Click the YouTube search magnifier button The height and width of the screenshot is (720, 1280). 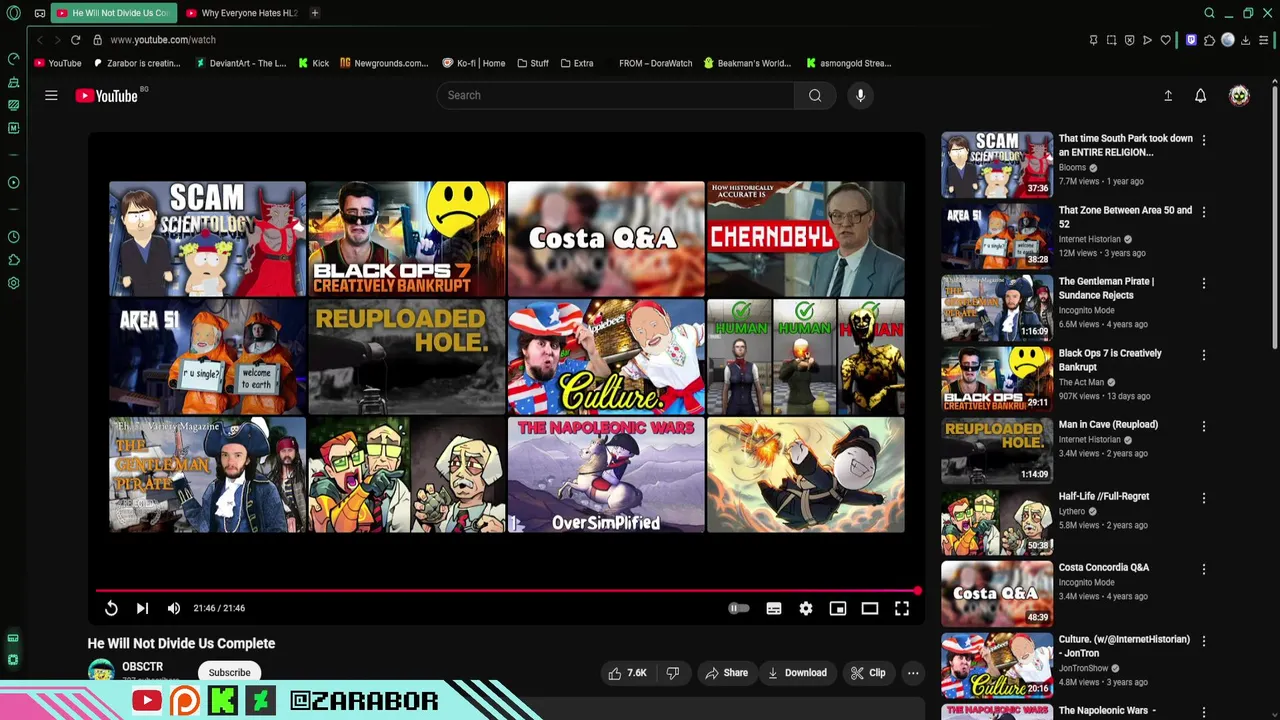pyautogui.click(x=815, y=95)
